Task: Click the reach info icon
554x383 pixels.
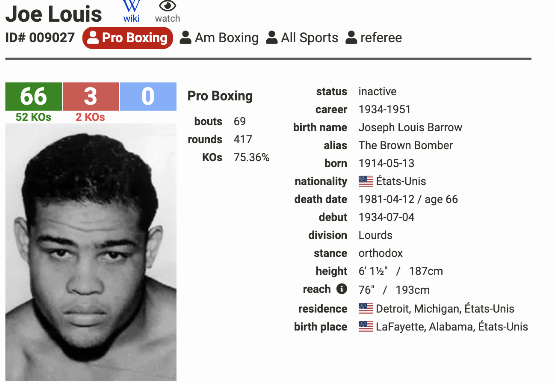Action: [342, 289]
